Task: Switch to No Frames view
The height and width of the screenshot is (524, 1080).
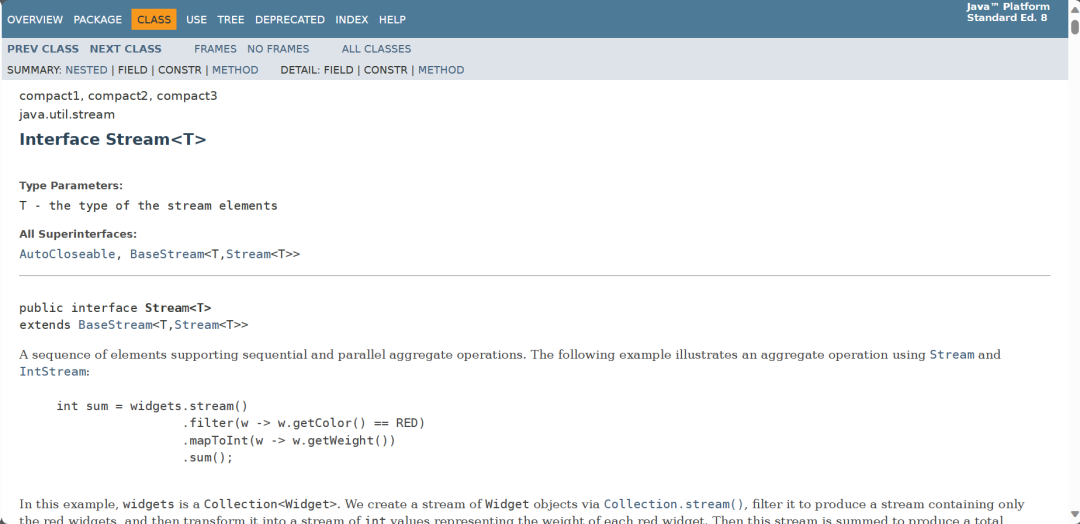Action: tap(278, 48)
